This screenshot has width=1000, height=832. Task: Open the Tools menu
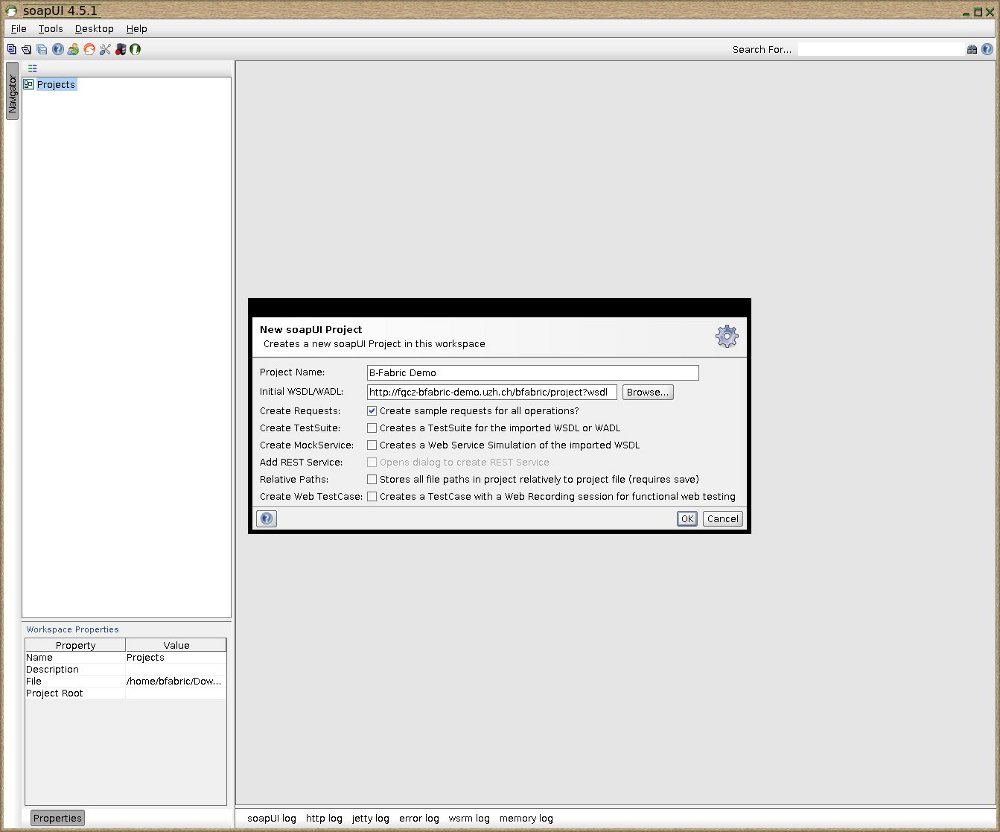50,29
